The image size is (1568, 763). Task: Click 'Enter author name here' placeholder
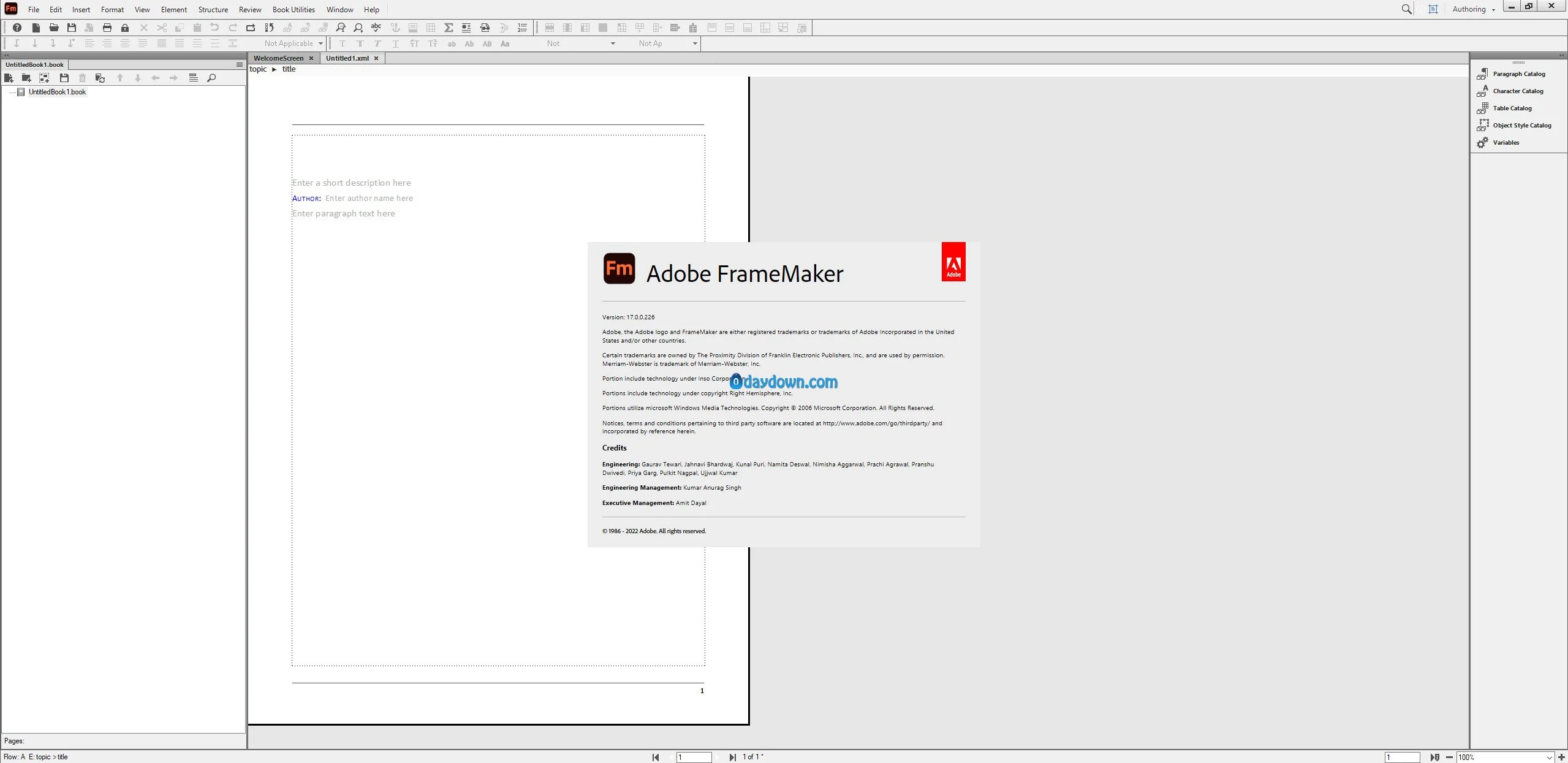click(x=369, y=198)
